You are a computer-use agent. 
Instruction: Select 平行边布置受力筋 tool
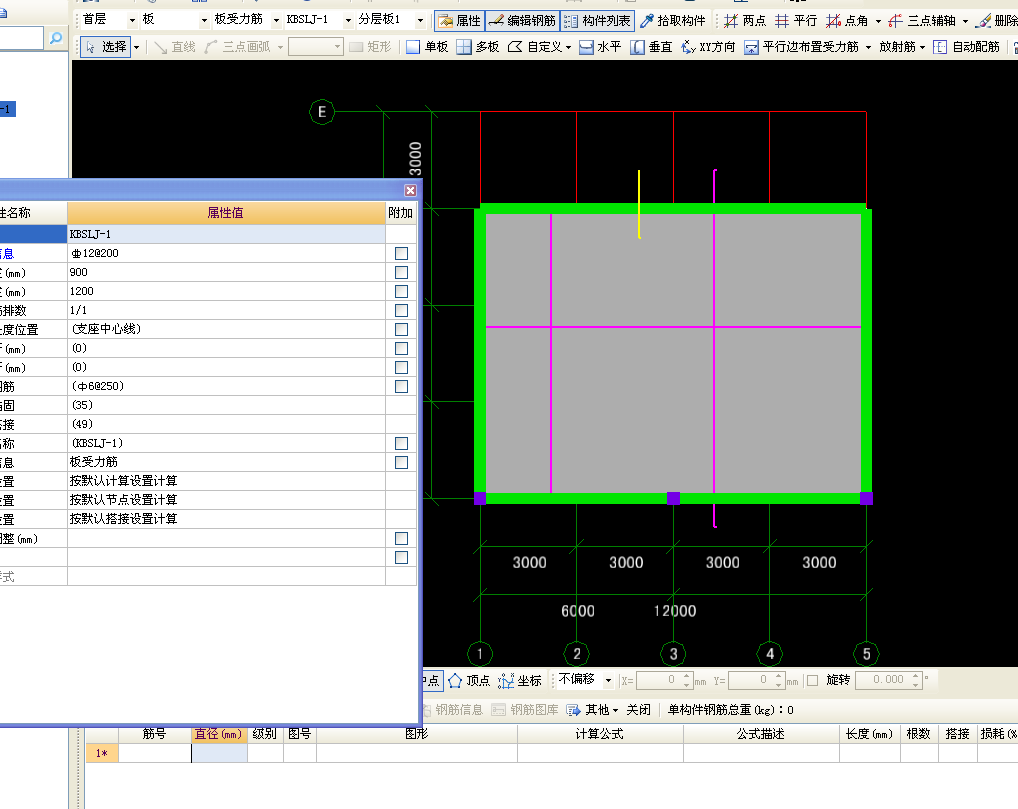(802, 47)
